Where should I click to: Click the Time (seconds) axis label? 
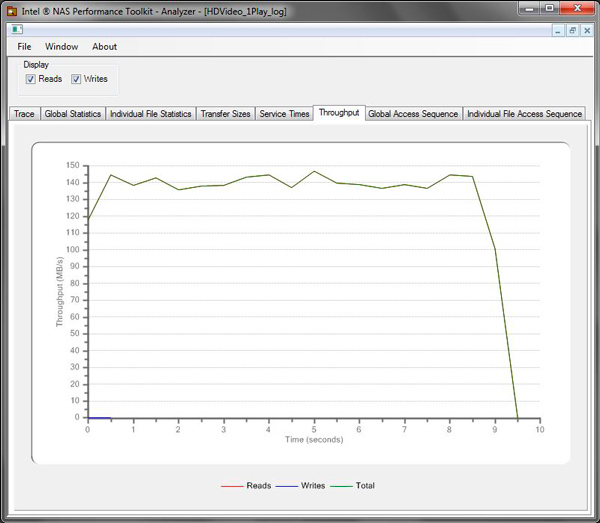pos(314,440)
